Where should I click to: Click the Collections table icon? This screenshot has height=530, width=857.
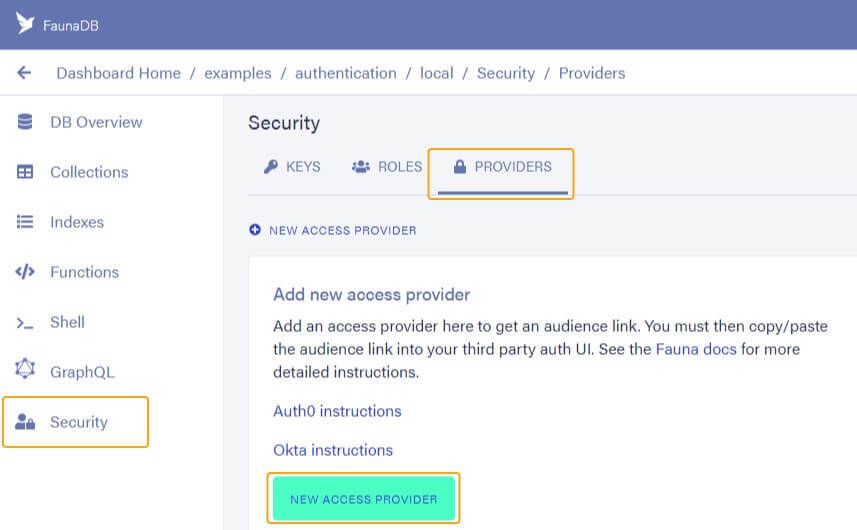click(25, 172)
